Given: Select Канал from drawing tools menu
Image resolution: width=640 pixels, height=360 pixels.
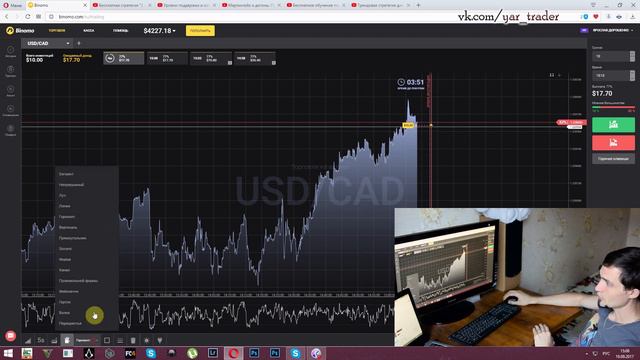Looking at the screenshot, I should [x=64, y=270].
